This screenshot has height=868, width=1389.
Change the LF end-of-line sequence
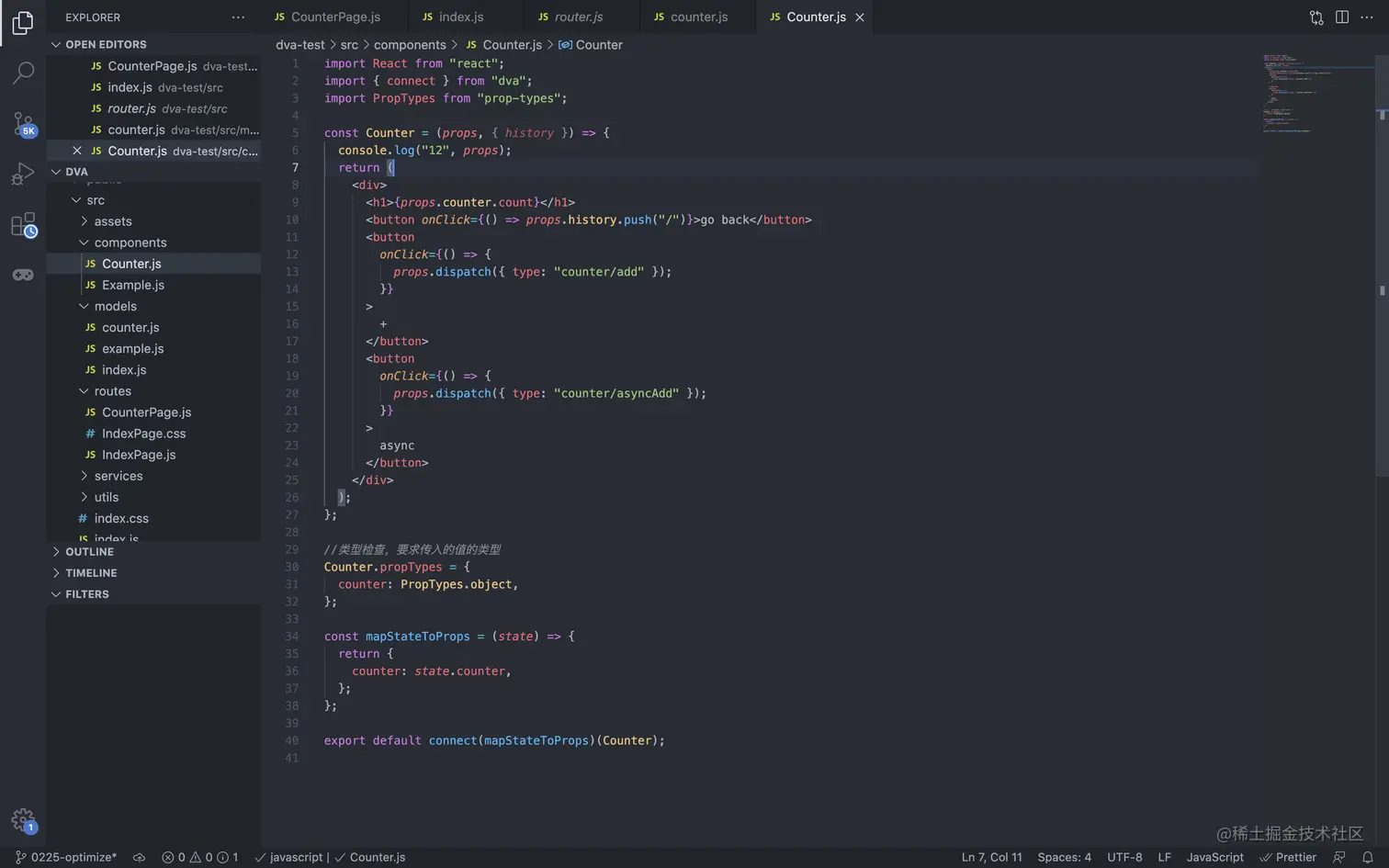(1164, 857)
